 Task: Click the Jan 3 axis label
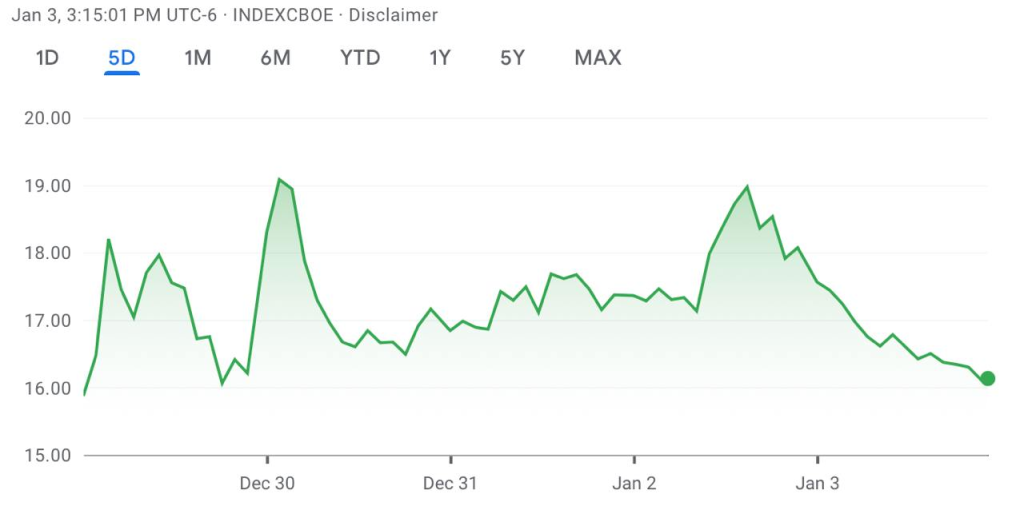click(817, 484)
